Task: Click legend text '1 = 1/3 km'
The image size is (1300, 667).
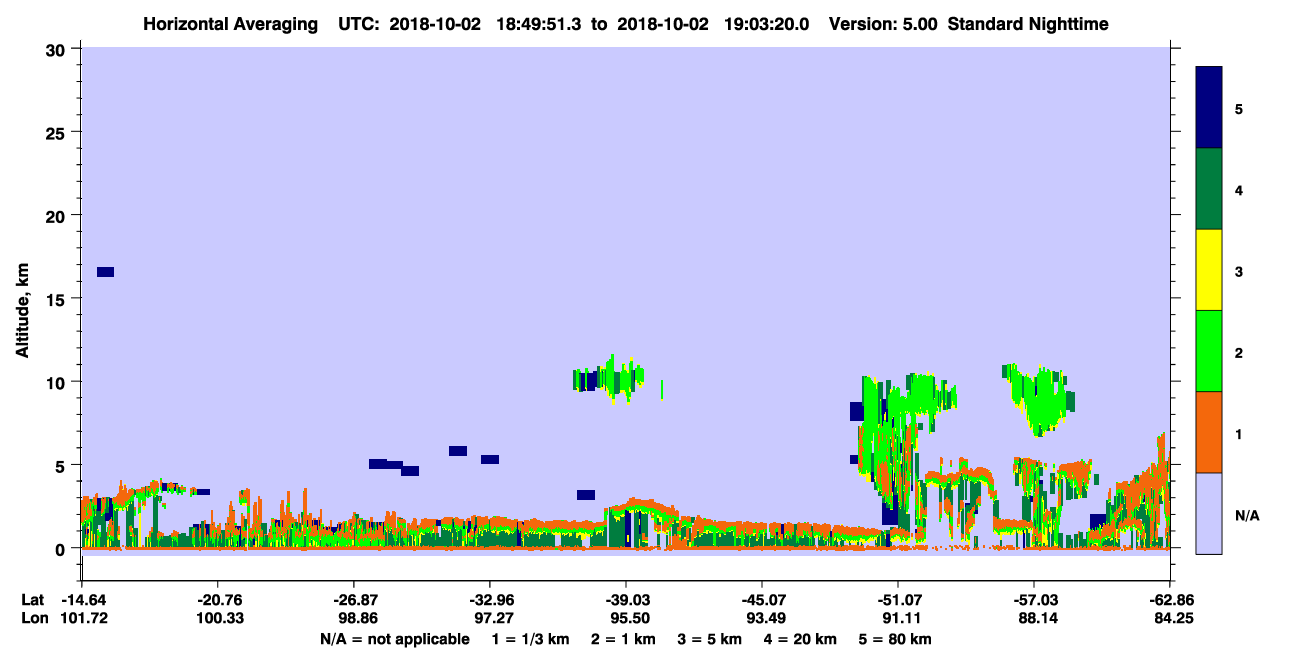Action: [531, 639]
